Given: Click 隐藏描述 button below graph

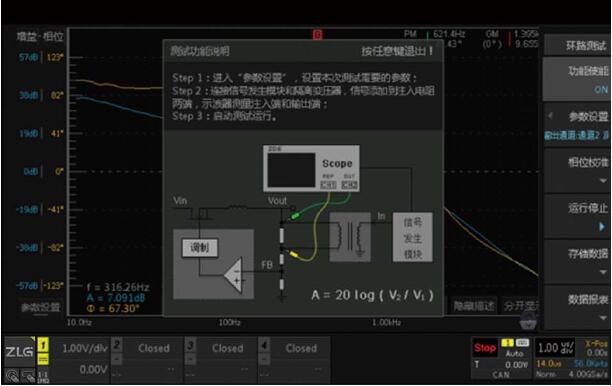Looking at the screenshot, I should (x=474, y=306).
